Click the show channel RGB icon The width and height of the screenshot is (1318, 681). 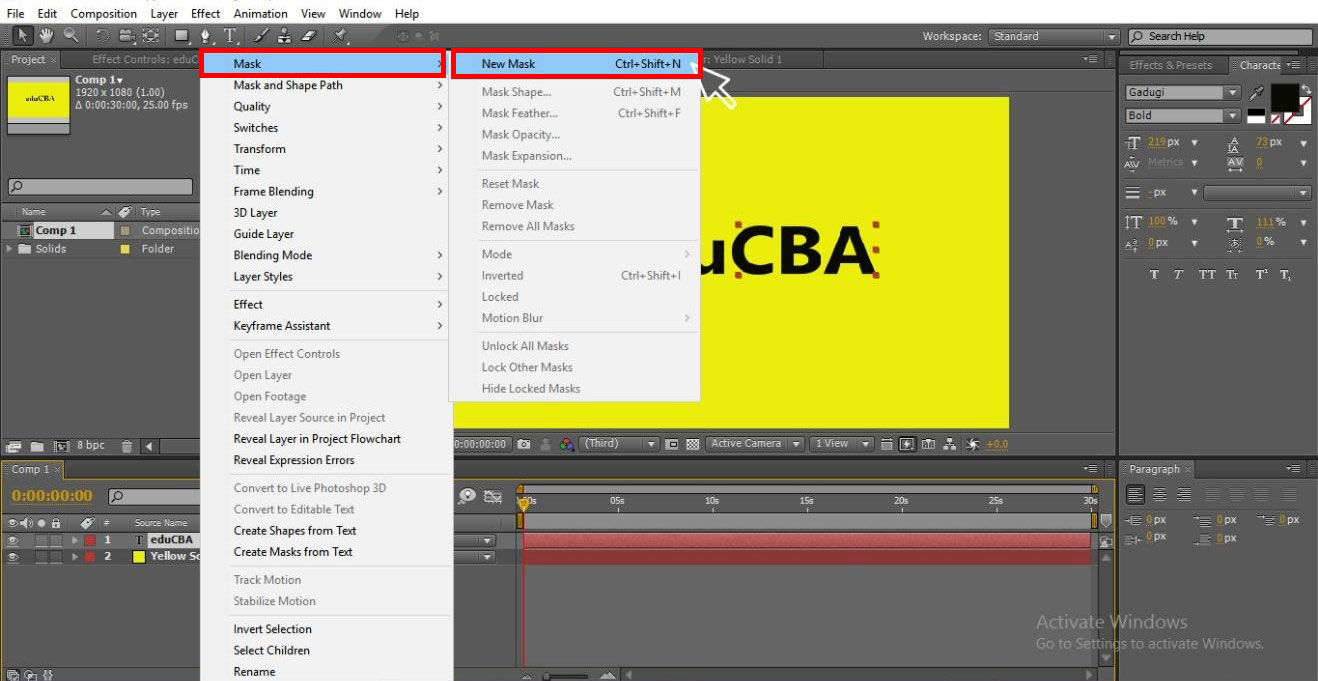567,444
